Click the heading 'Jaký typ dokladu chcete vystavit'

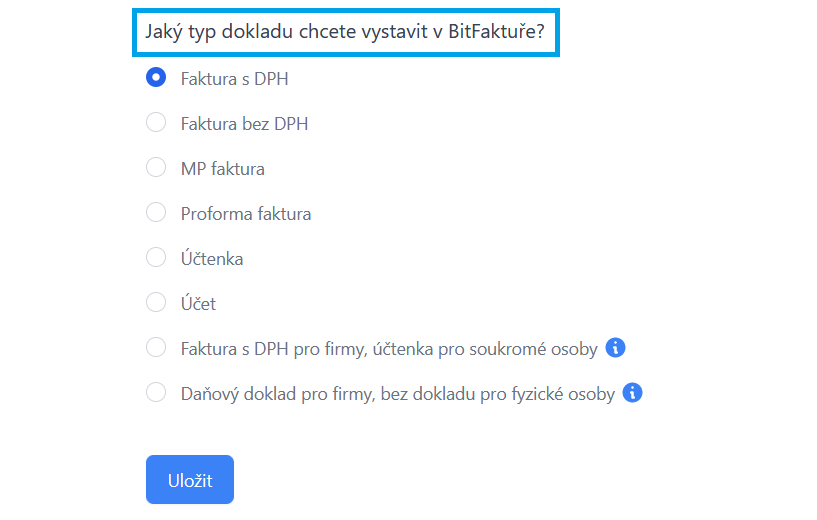pyautogui.click(x=345, y=31)
